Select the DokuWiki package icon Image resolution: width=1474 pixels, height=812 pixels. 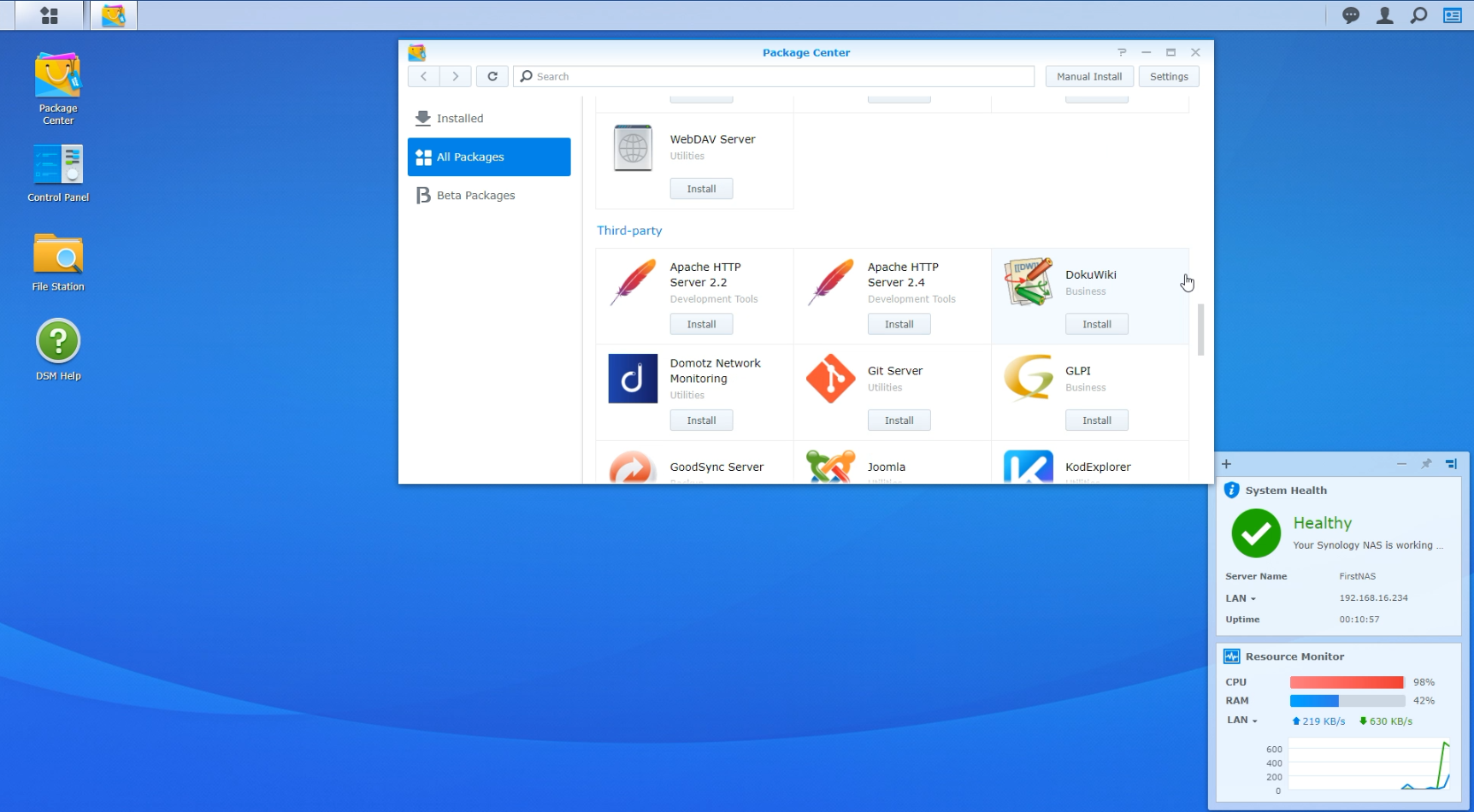(1029, 282)
